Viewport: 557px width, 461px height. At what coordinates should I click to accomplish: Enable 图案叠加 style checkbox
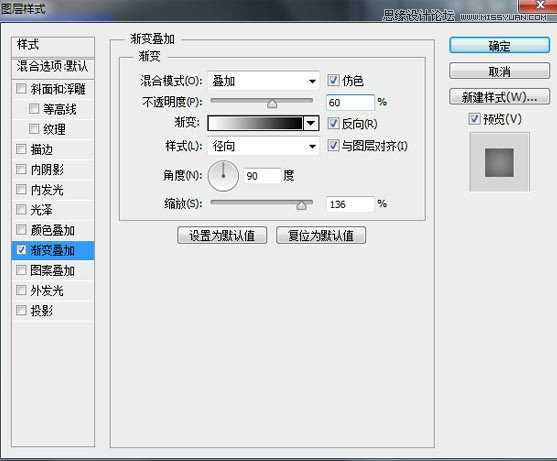[21, 270]
